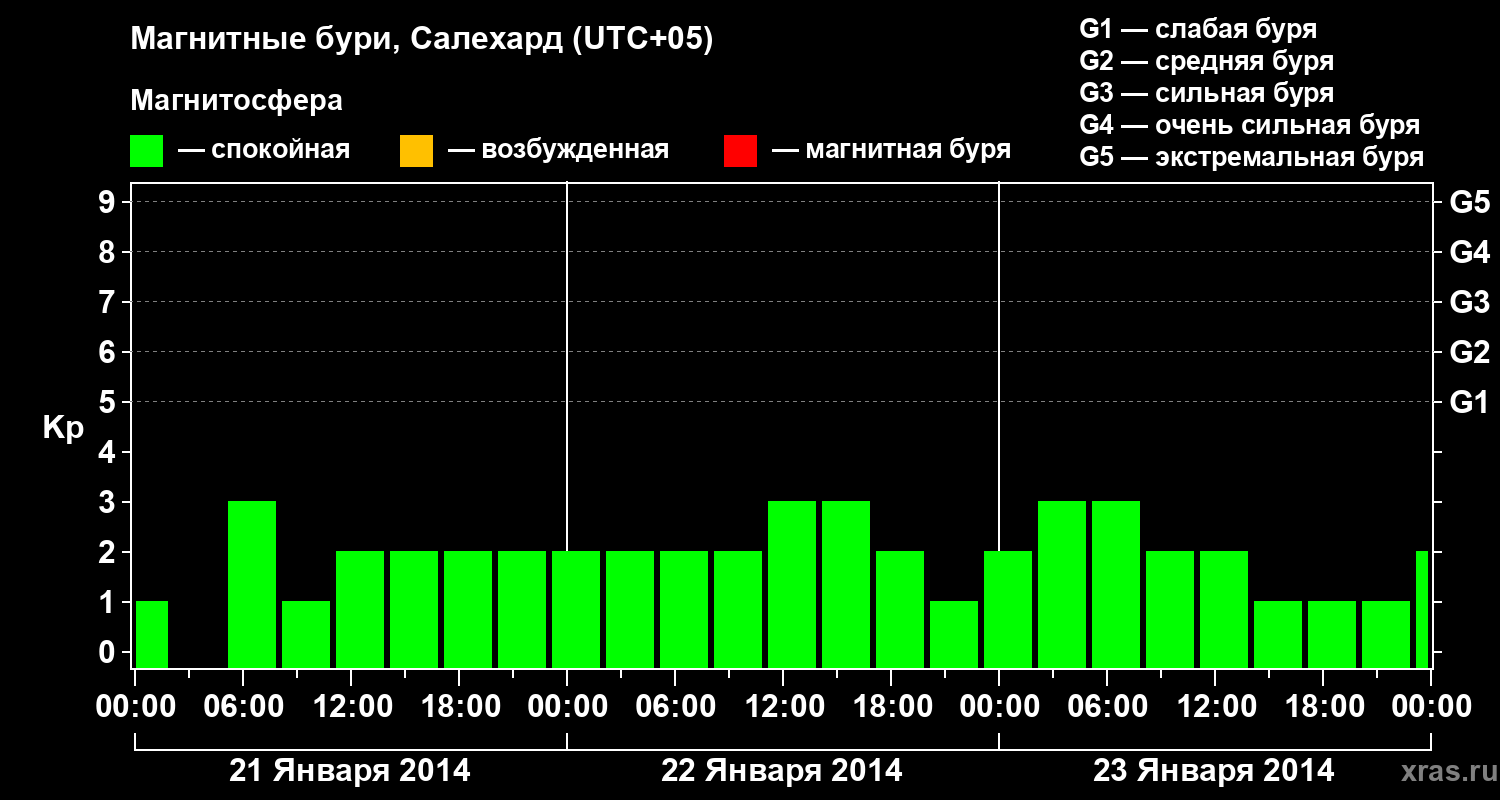Click the '— магнитная буря' legend label
Screen dimensions: 1500x800
pos(891,150)
